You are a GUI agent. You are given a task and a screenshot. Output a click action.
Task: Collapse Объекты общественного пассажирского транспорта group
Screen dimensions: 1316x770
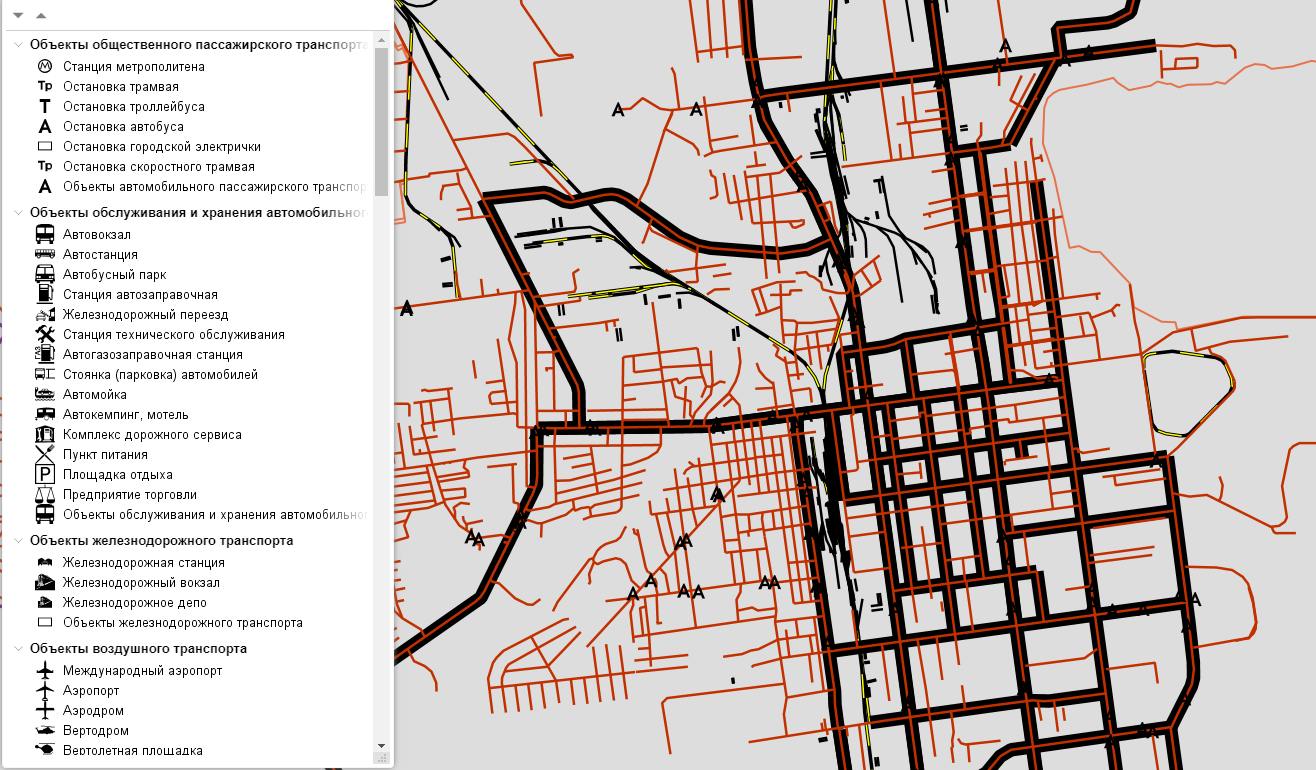click(x=18, y=45)
